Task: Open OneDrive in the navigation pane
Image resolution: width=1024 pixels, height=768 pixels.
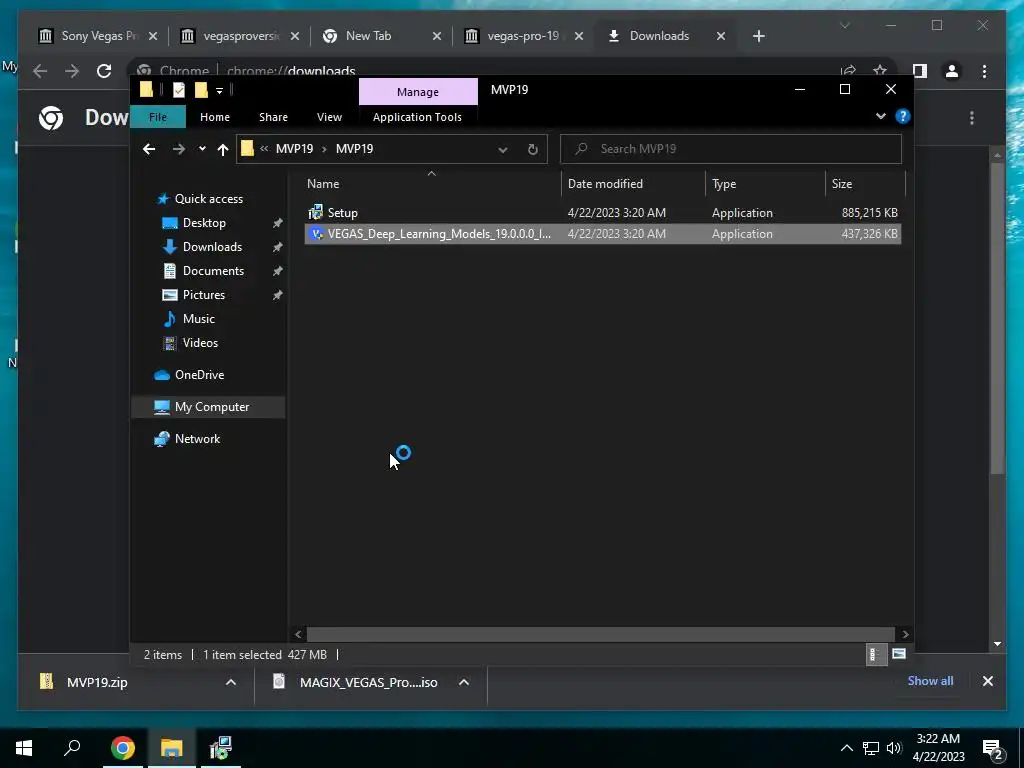Action: tap(199, 375)
